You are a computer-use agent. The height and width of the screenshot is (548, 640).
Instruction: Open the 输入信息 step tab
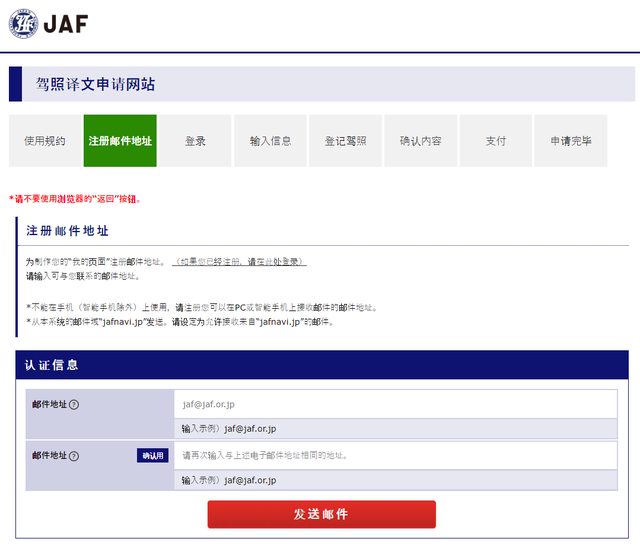270,141
